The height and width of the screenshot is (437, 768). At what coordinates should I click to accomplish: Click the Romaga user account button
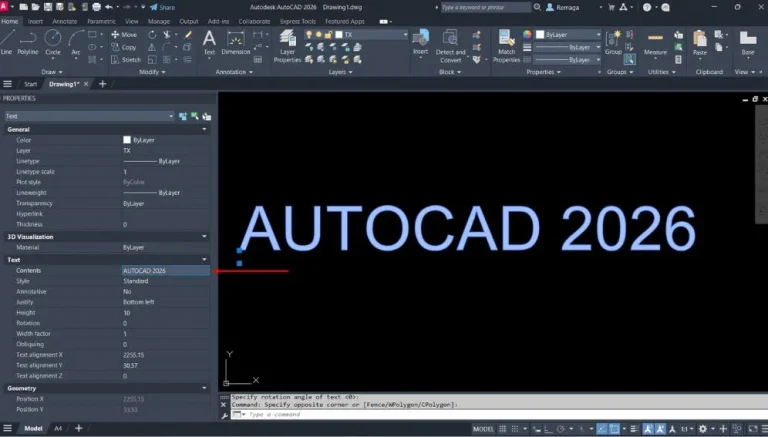coord(563,7)
